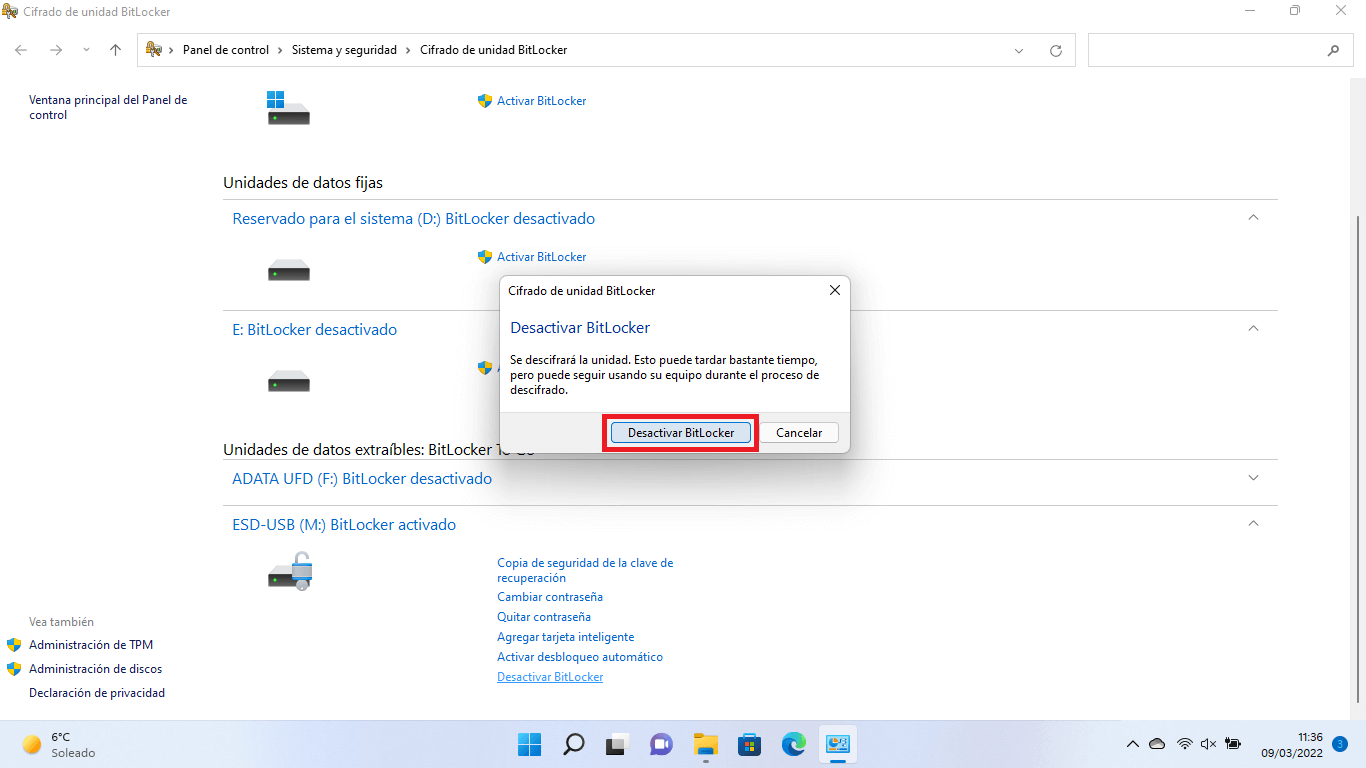The image size is (1366, 768).
Task: Click the OneDrive cloud tray icon
Action: pos(1157,744)
